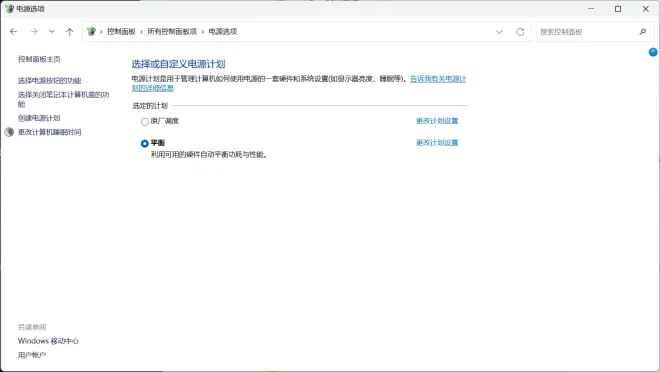The width and height of the screenshot is (660, 372).
Task: Select the 平衡 power plan radio button
Action: (145, 143)
